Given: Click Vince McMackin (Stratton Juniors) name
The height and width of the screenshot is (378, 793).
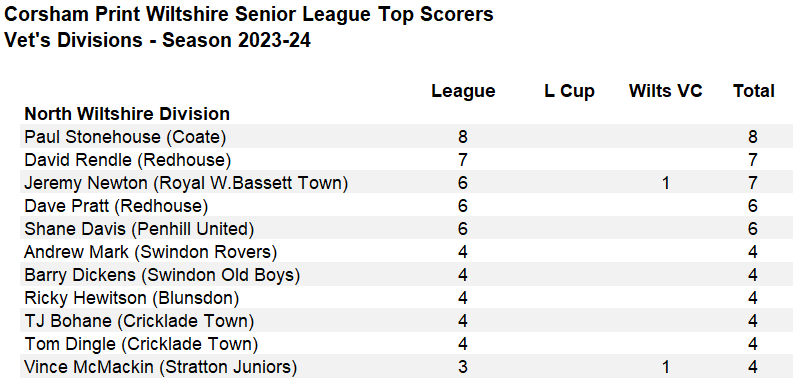Looking at the screenshot, I should coord(161,367).
